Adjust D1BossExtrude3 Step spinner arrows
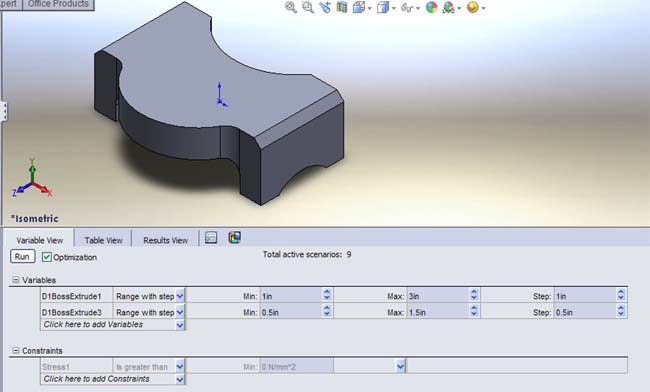The width and height of the screenshot is (650, 392). click(621, 311)
